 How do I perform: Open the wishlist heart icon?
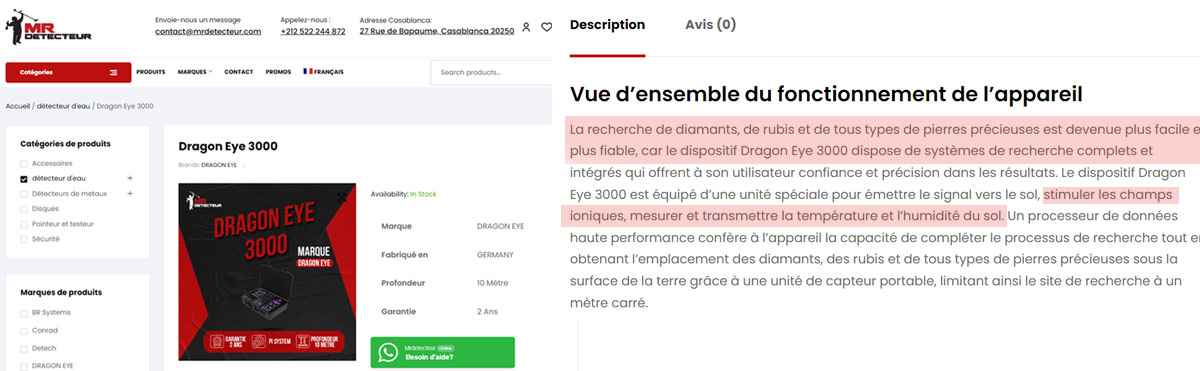[x=546, y=27]
